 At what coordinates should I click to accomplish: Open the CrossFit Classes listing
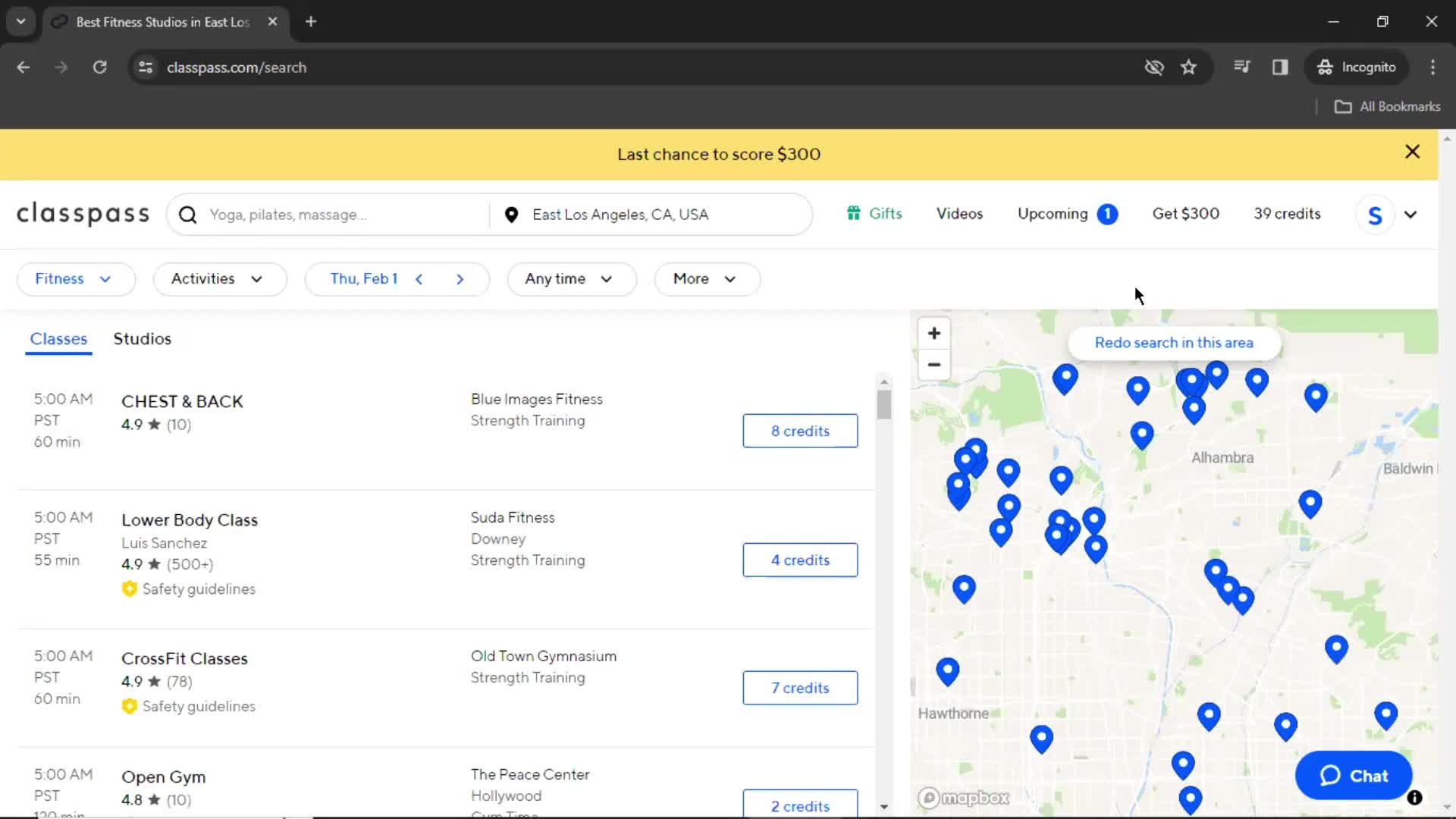[x=184, y=659]
